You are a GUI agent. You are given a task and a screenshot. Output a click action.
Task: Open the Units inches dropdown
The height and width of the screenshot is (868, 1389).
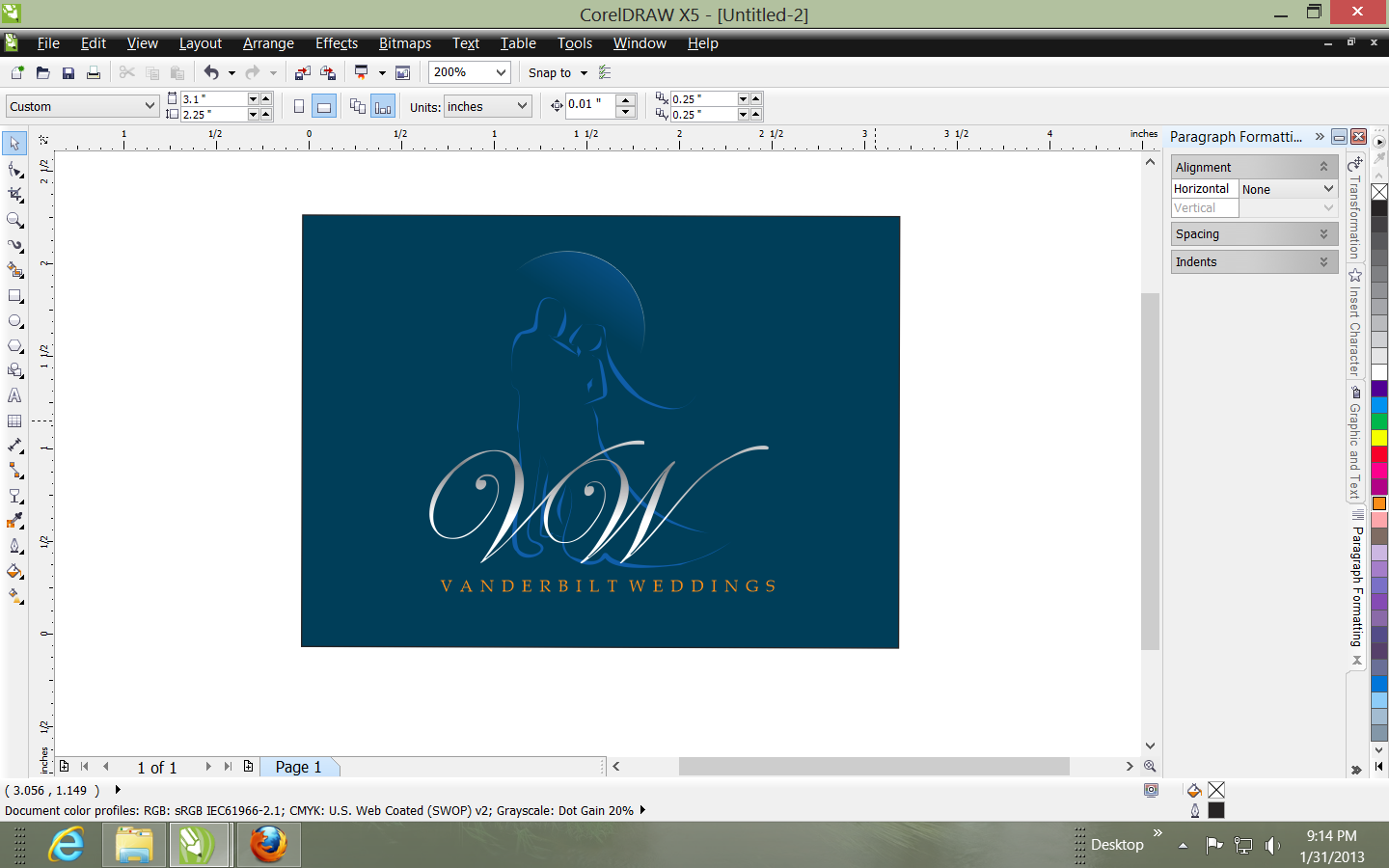click(522, 106)
